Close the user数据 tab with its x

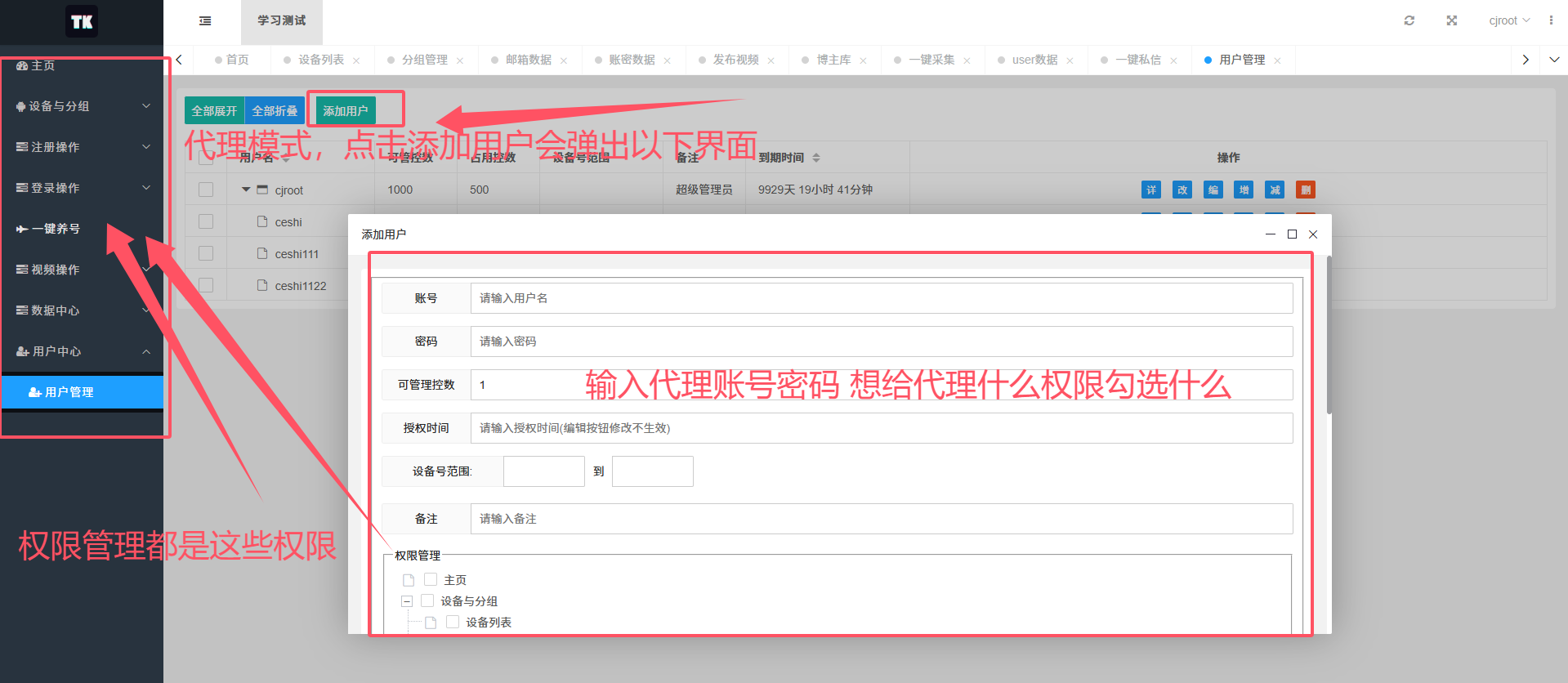[1070, 60]
